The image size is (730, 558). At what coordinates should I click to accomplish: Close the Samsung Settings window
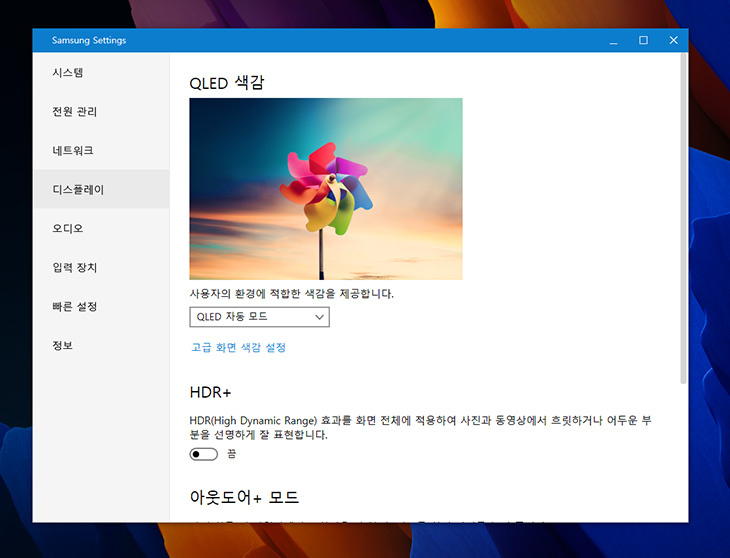pos(674,40)
